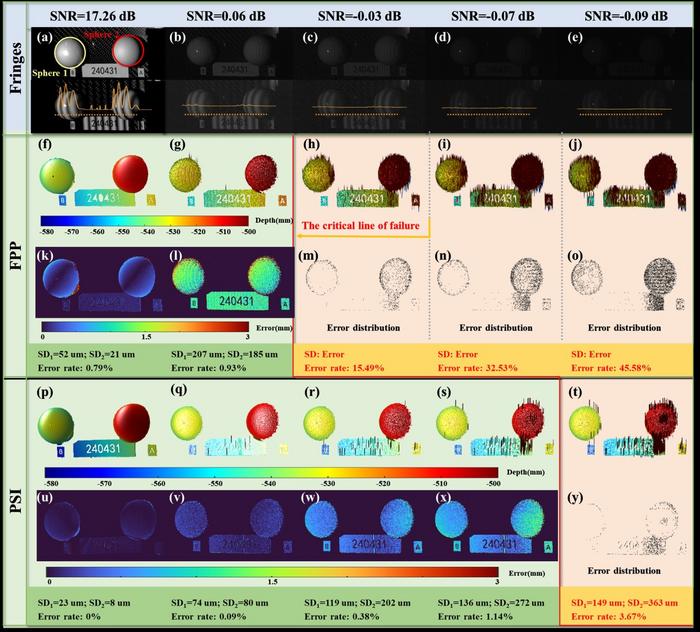The width and height of the screenshot is (700, 632).
Task: Click 'Error rate: 0.79%' text
Action: point(75,369)
